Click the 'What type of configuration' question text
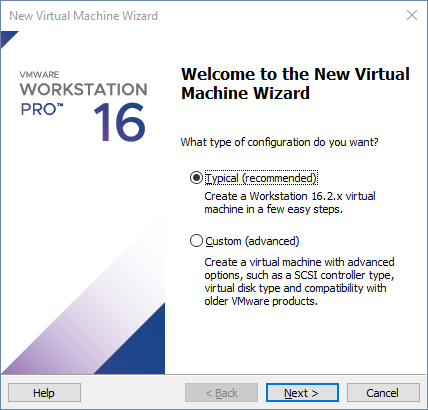This screenshot has width=428, height=410. [x=279, y=142]
